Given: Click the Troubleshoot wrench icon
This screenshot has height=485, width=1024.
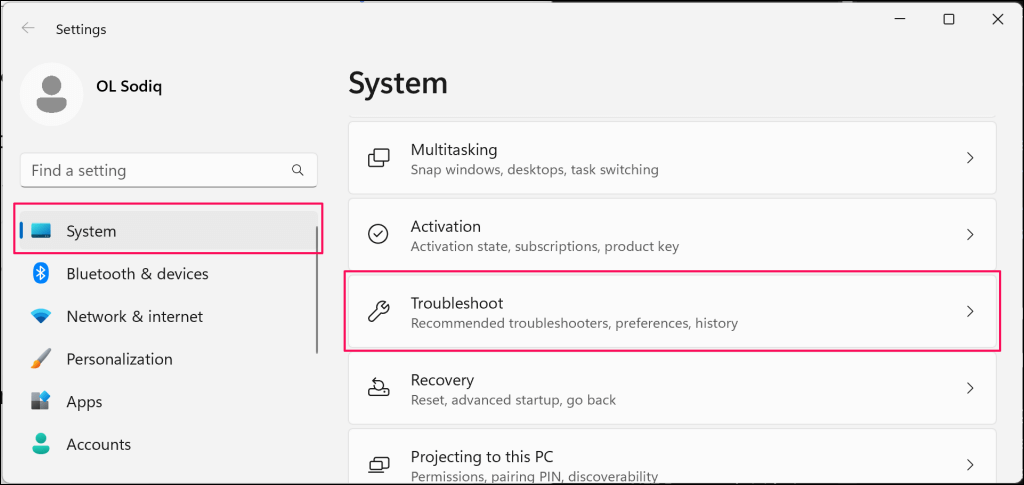Looking at the screenshot, I should [379, 312].
